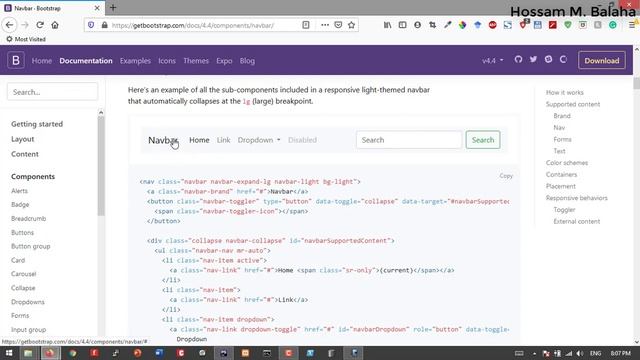Open Home in Bootstrap top navigation
This screenshot has width=640, height=360.
(x=42, y=61)
